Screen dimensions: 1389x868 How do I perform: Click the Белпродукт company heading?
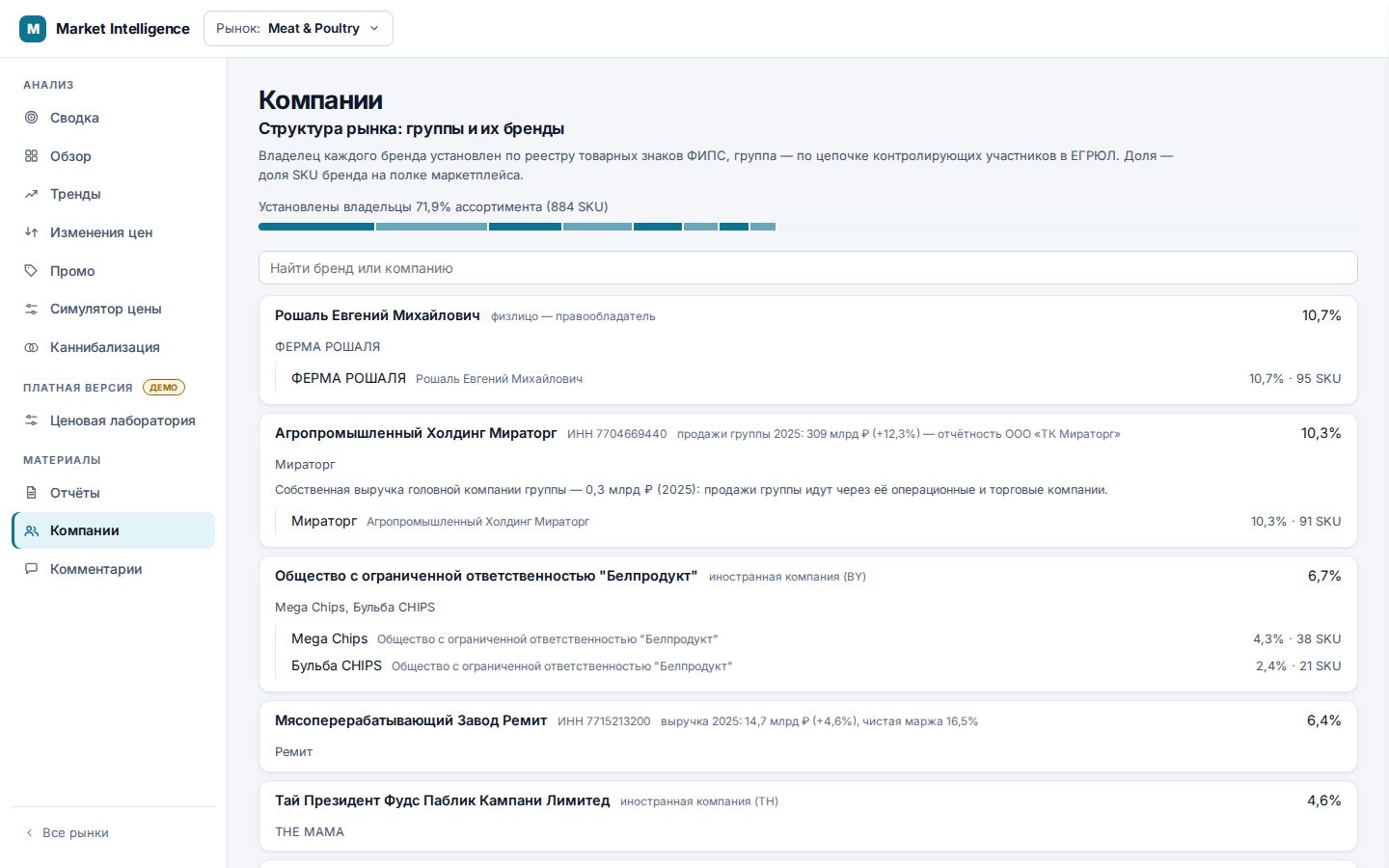(x=486, y=576)
